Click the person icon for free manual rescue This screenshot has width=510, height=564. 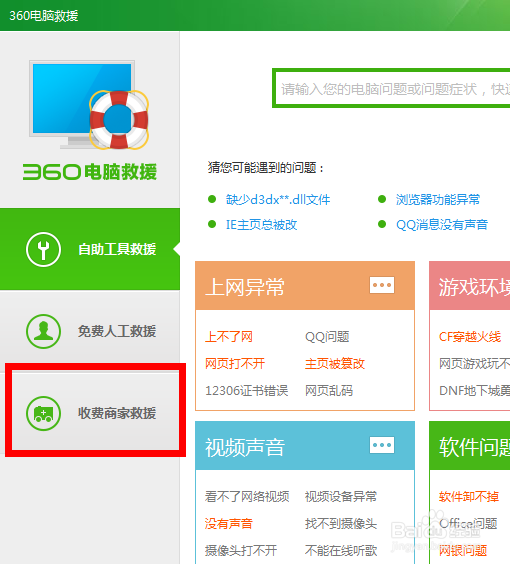pyautogui.click(x=44, y=331)
